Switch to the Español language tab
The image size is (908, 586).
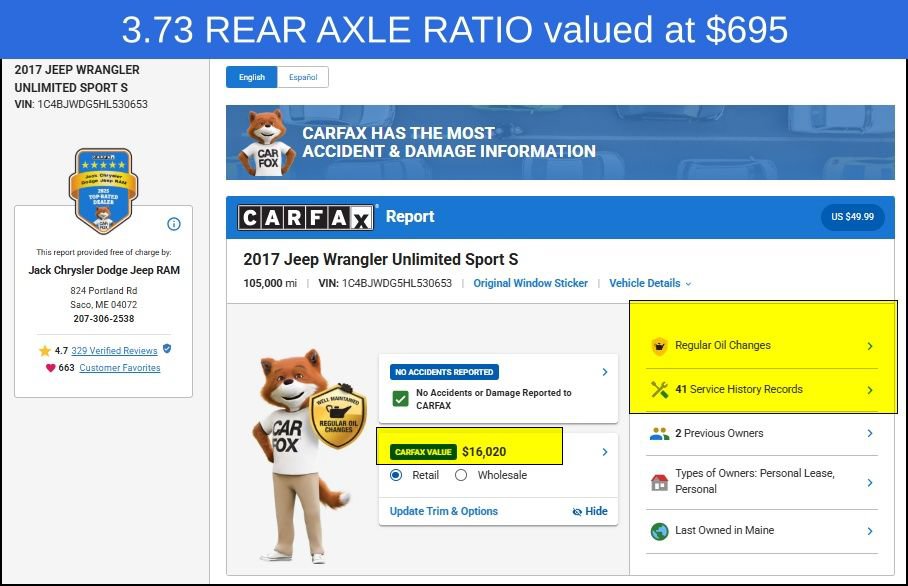(303, 77)
